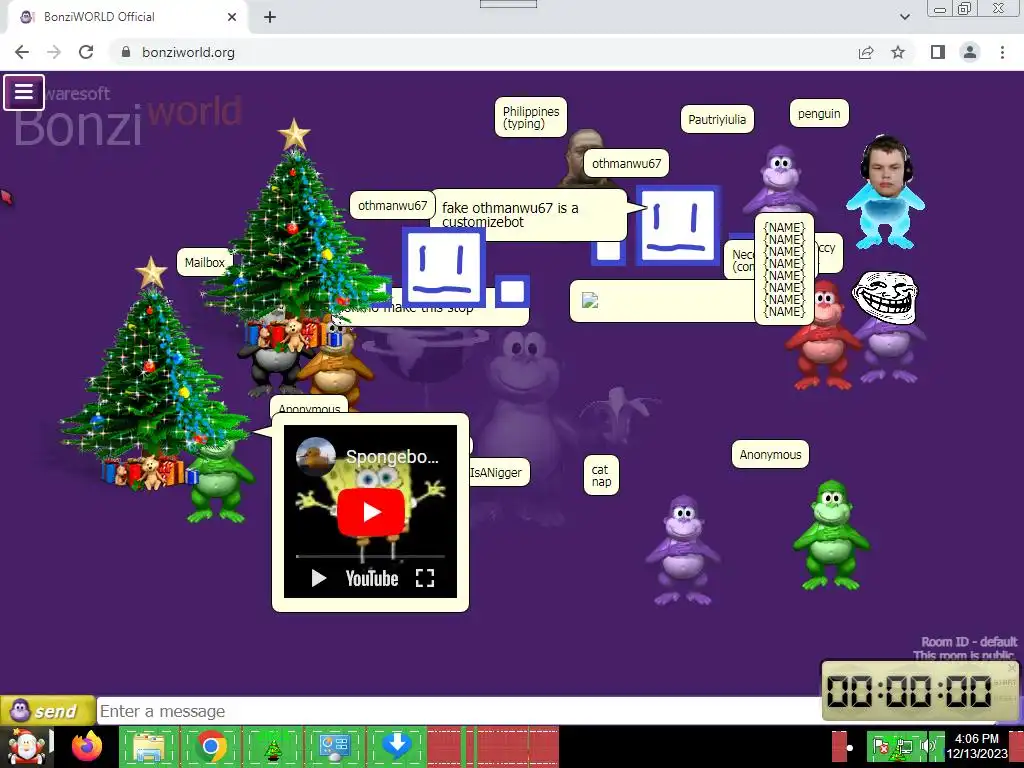Click the broken image icon in the speech bubble
Image resolution: width=1024 pixels, height=768 pixels.
590,300
